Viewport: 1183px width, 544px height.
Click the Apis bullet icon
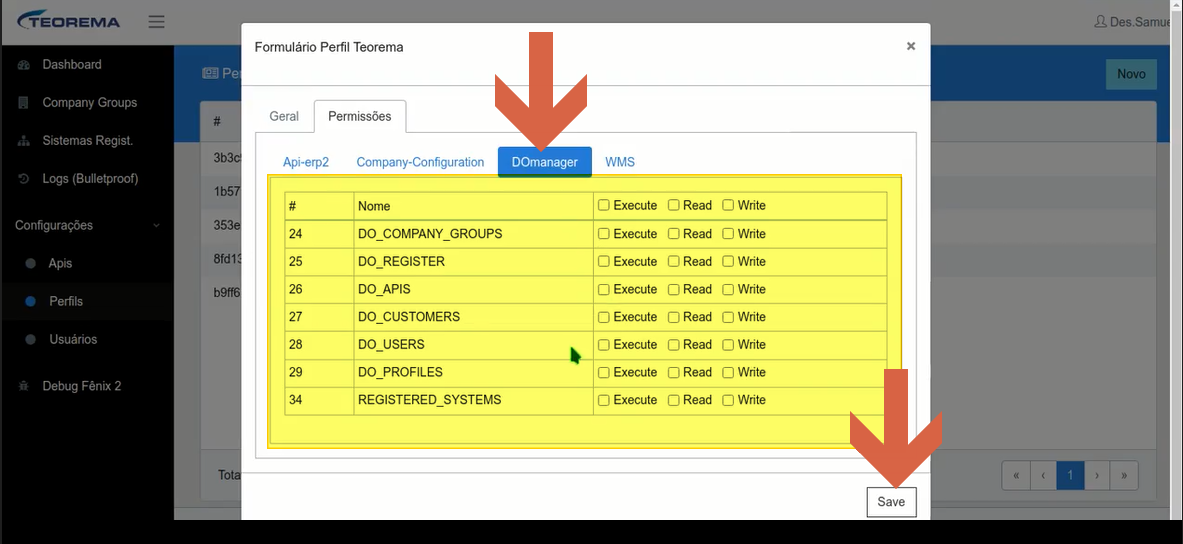coord(30,263)
